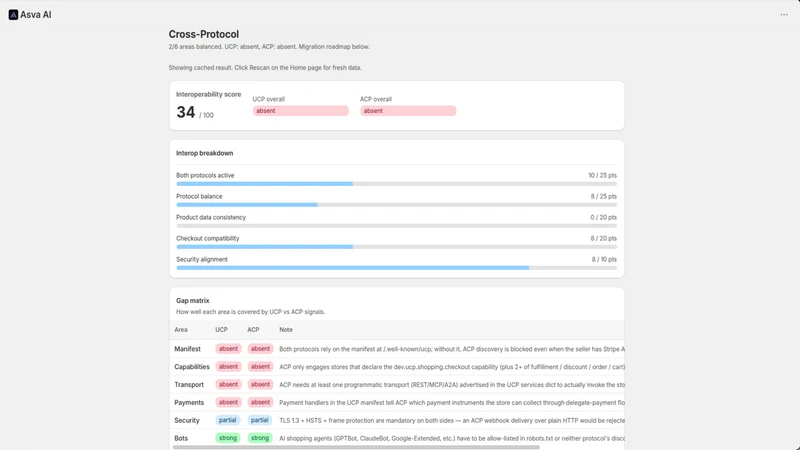Click the Asva AI logo icon
The height and width of the screenshot is (450, 800).
(13, 15)
